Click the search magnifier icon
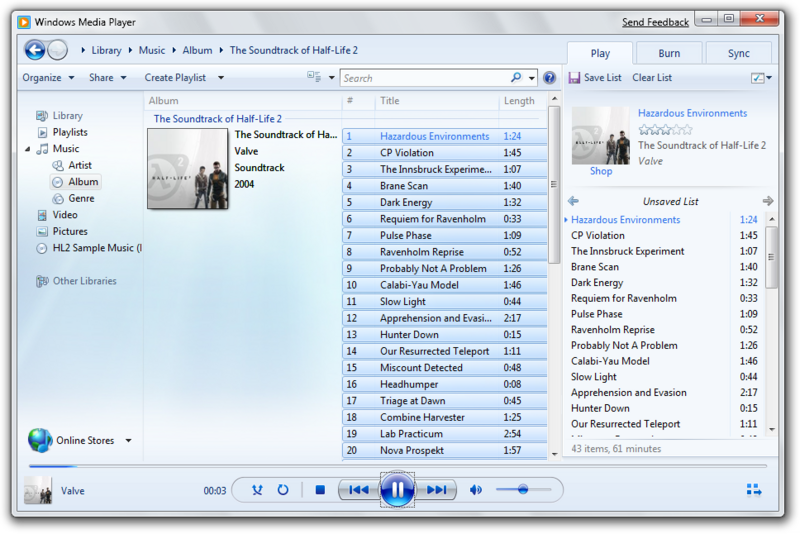 516,78
